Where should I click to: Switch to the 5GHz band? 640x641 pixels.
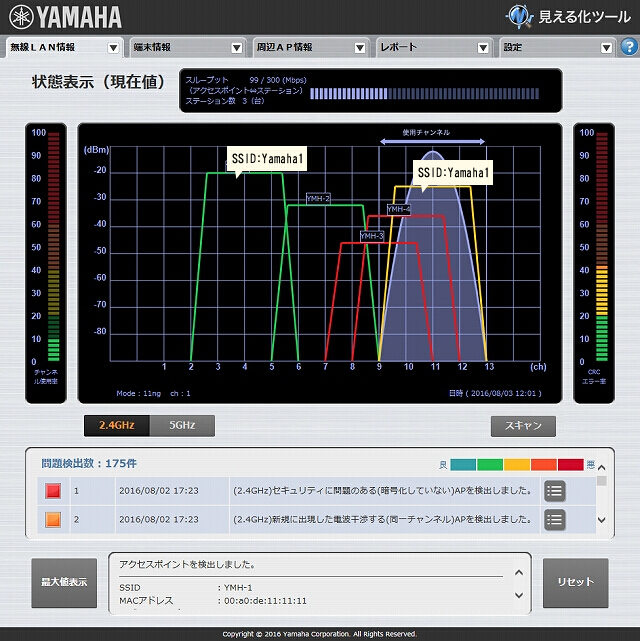tap(182, 426)
